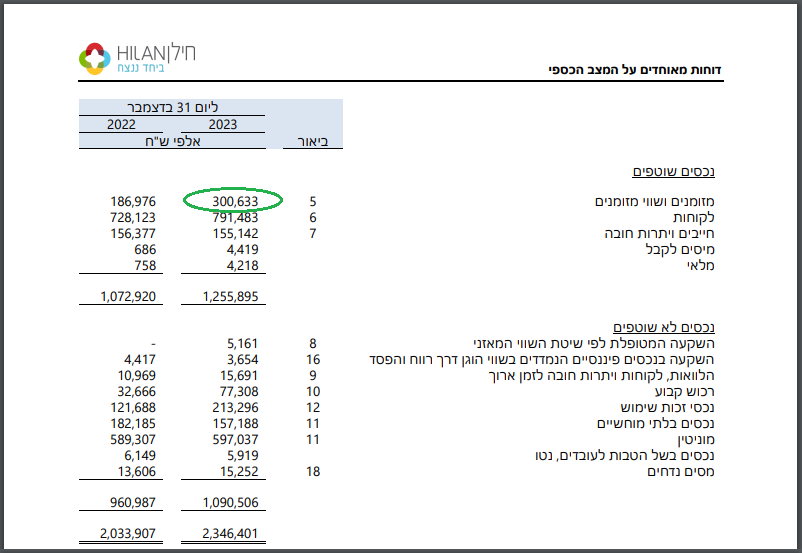Select the 2022 total 2,033,907
The width and height of the screenshot is (802, 553).
(127, 532)
